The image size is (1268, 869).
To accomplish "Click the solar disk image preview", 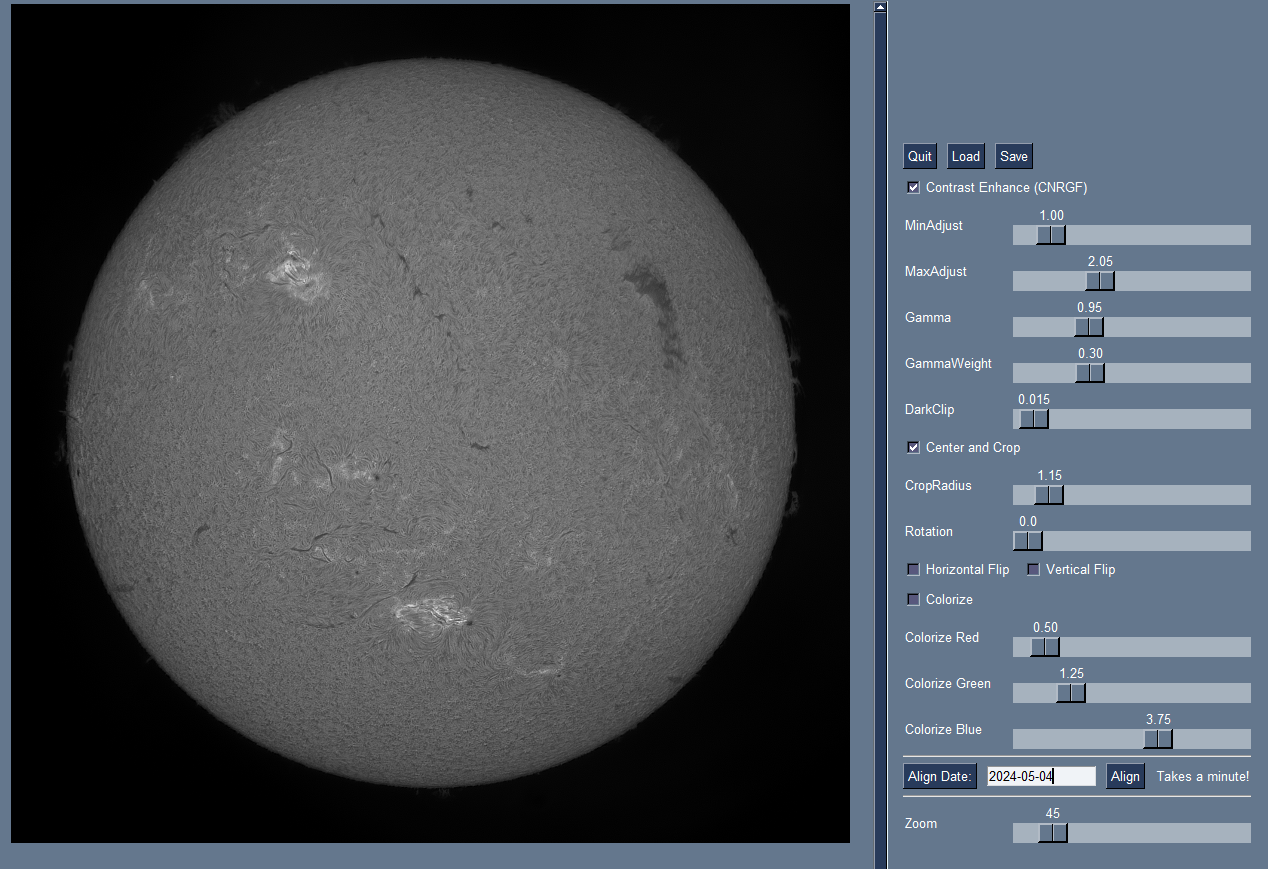I will pyautogui.click(x=430, y=424).
